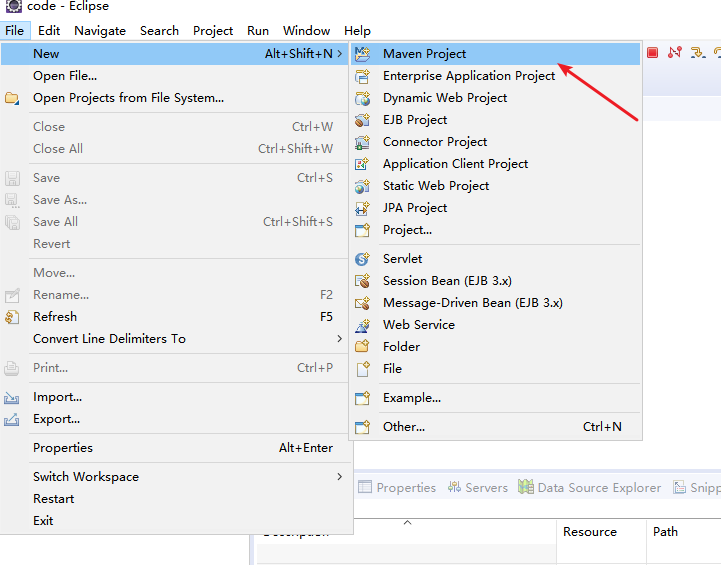Screen dimensions: 721x565
Task: Choose Dynamic Web Project entry
Action: click(496, 98)
